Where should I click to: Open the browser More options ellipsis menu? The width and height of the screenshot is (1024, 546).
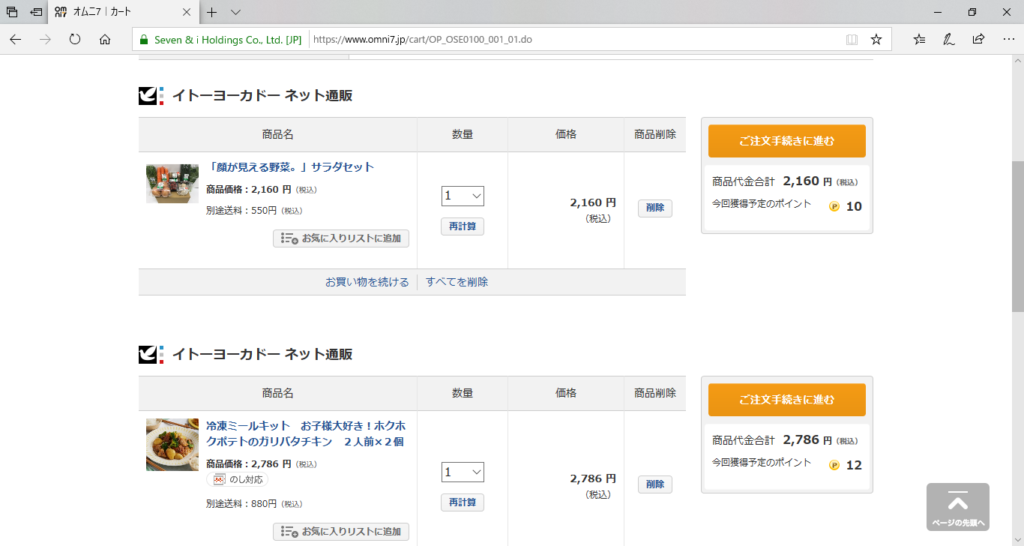1008,39
